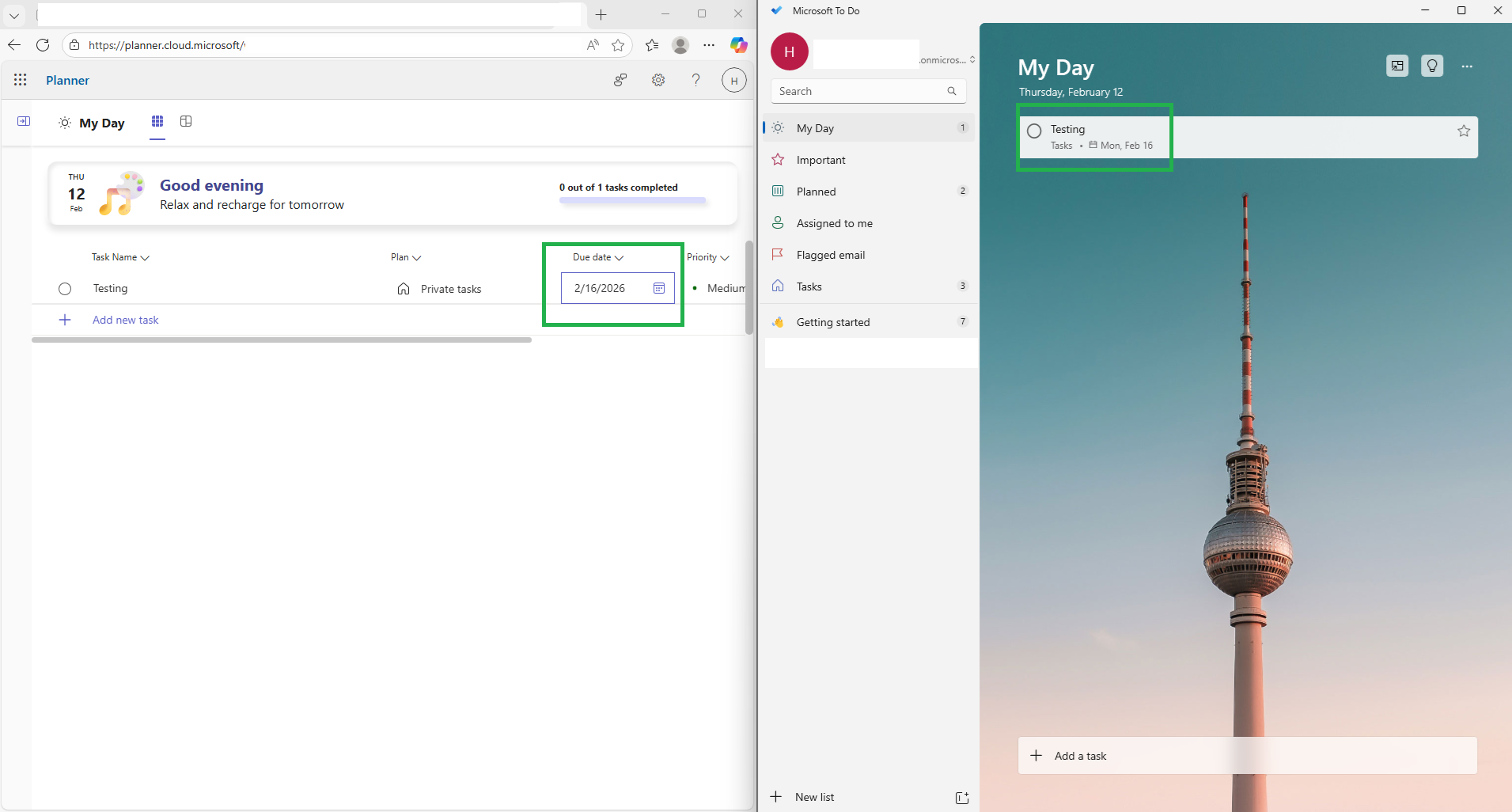Click Add new task in Planner

(x=125, y=320)
